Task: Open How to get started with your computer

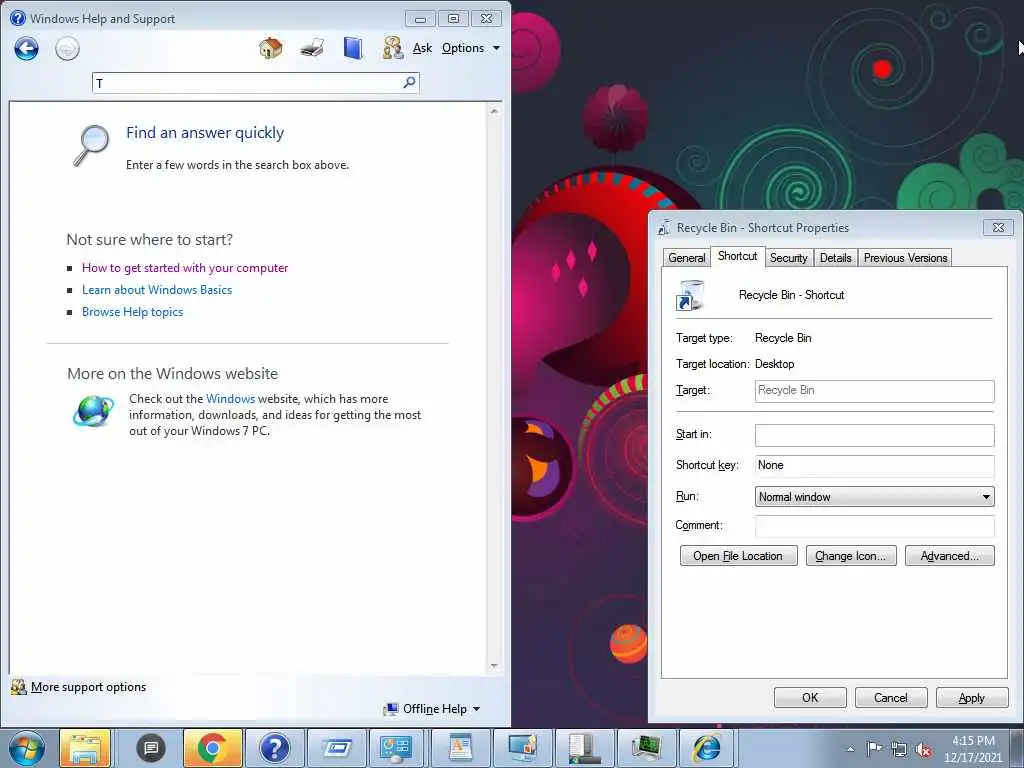Action: [185, 268]
